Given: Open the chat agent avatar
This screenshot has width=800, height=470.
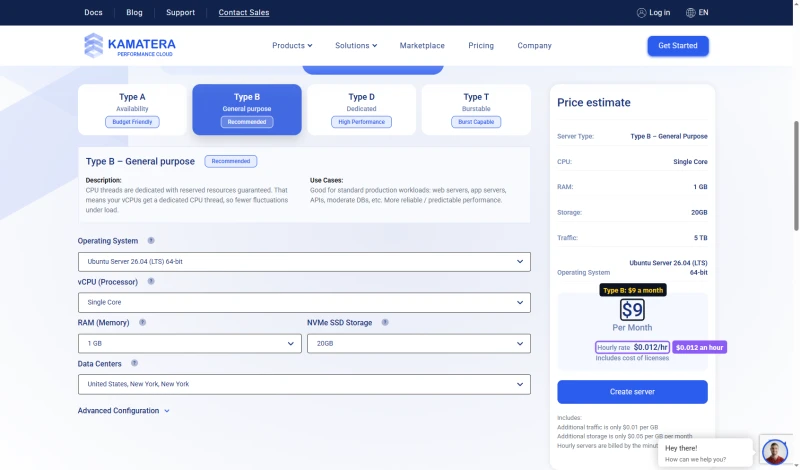Looking at the screenshot, I should coord(774,452).
